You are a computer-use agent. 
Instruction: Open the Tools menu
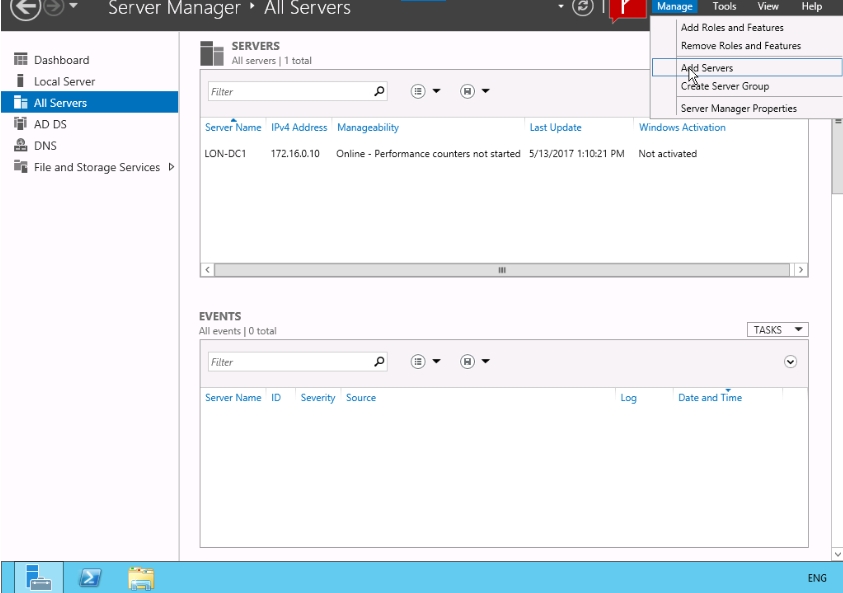tap(724, 7)
